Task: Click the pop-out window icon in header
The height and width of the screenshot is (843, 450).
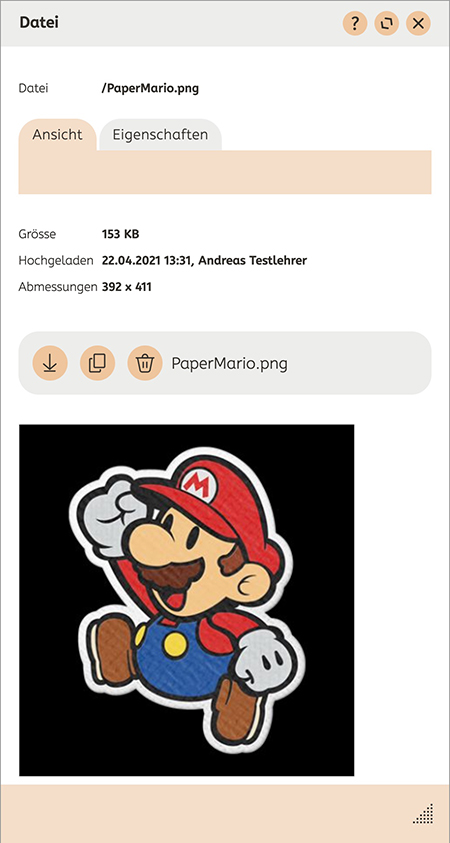Action: (387, 24)
